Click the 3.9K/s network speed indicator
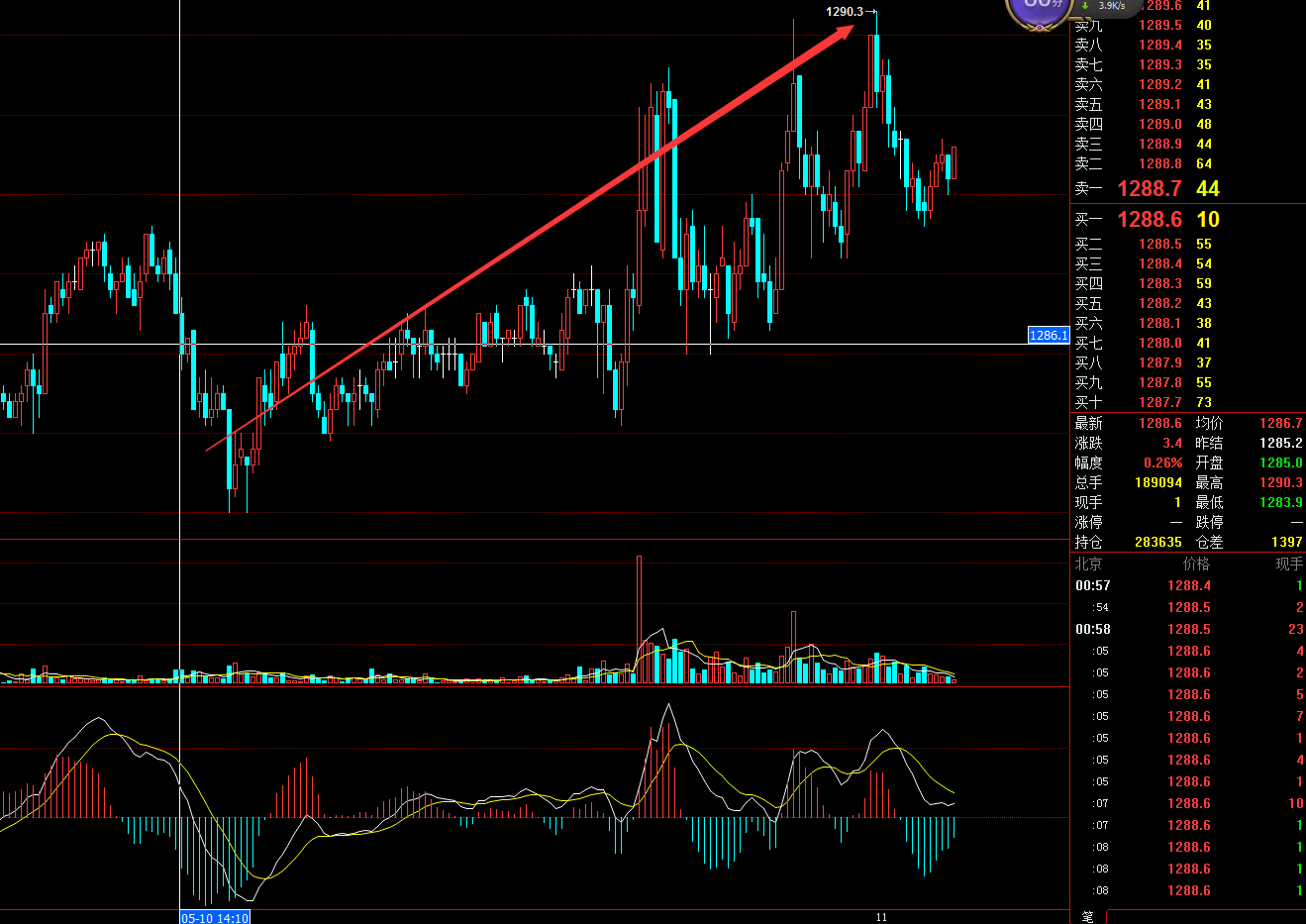The image size is (1306, 924). [x=1111, y=6]
